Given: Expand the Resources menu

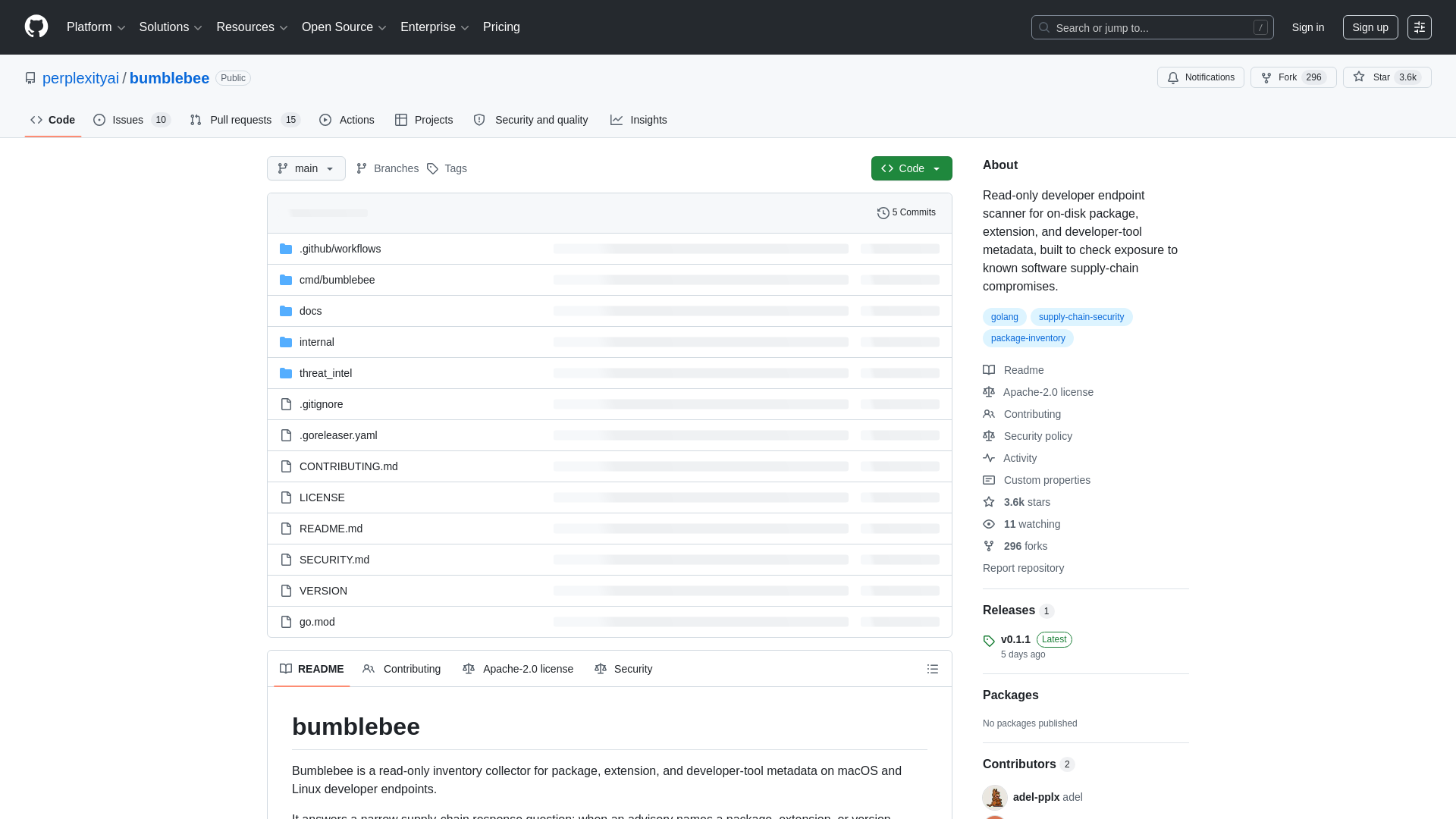Looking at the screenshot, I should [x=252, y=27].
